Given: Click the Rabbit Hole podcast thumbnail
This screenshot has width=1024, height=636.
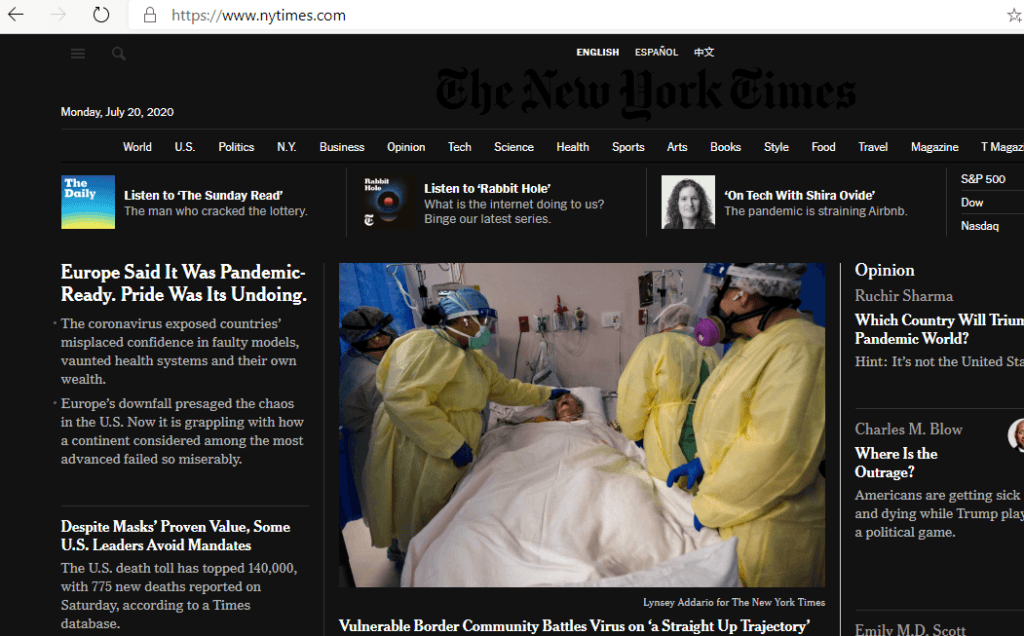Looking at the screenshot, I should coord(387,202).
